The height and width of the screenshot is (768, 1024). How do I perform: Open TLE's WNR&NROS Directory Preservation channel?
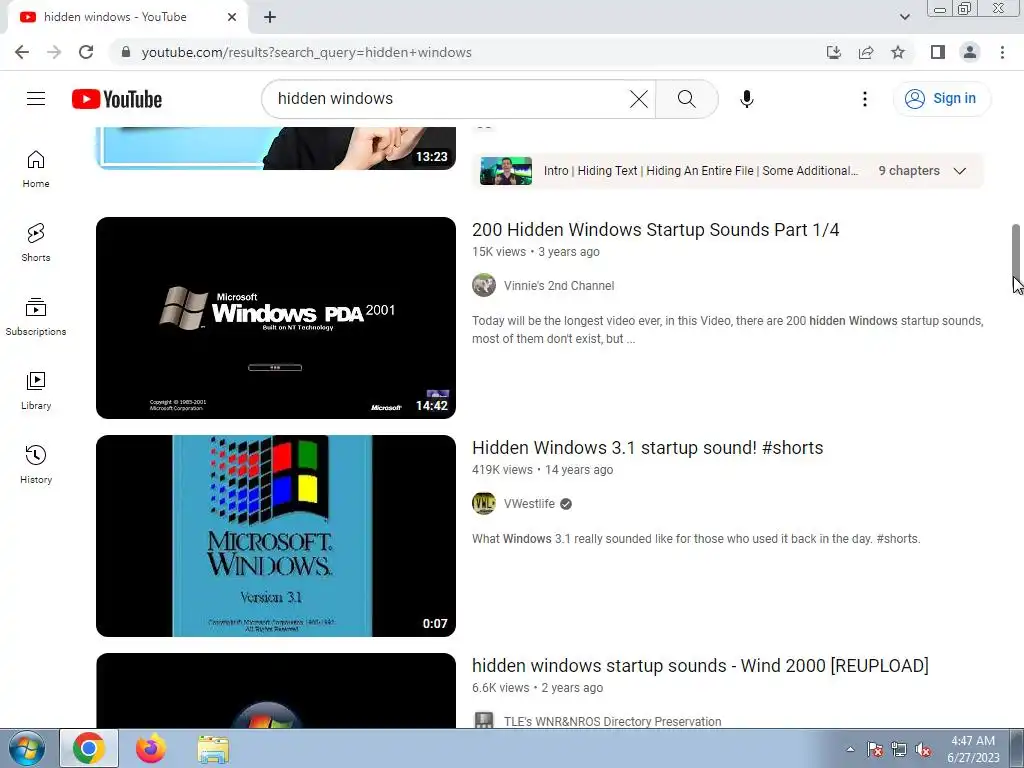point(613,721)
